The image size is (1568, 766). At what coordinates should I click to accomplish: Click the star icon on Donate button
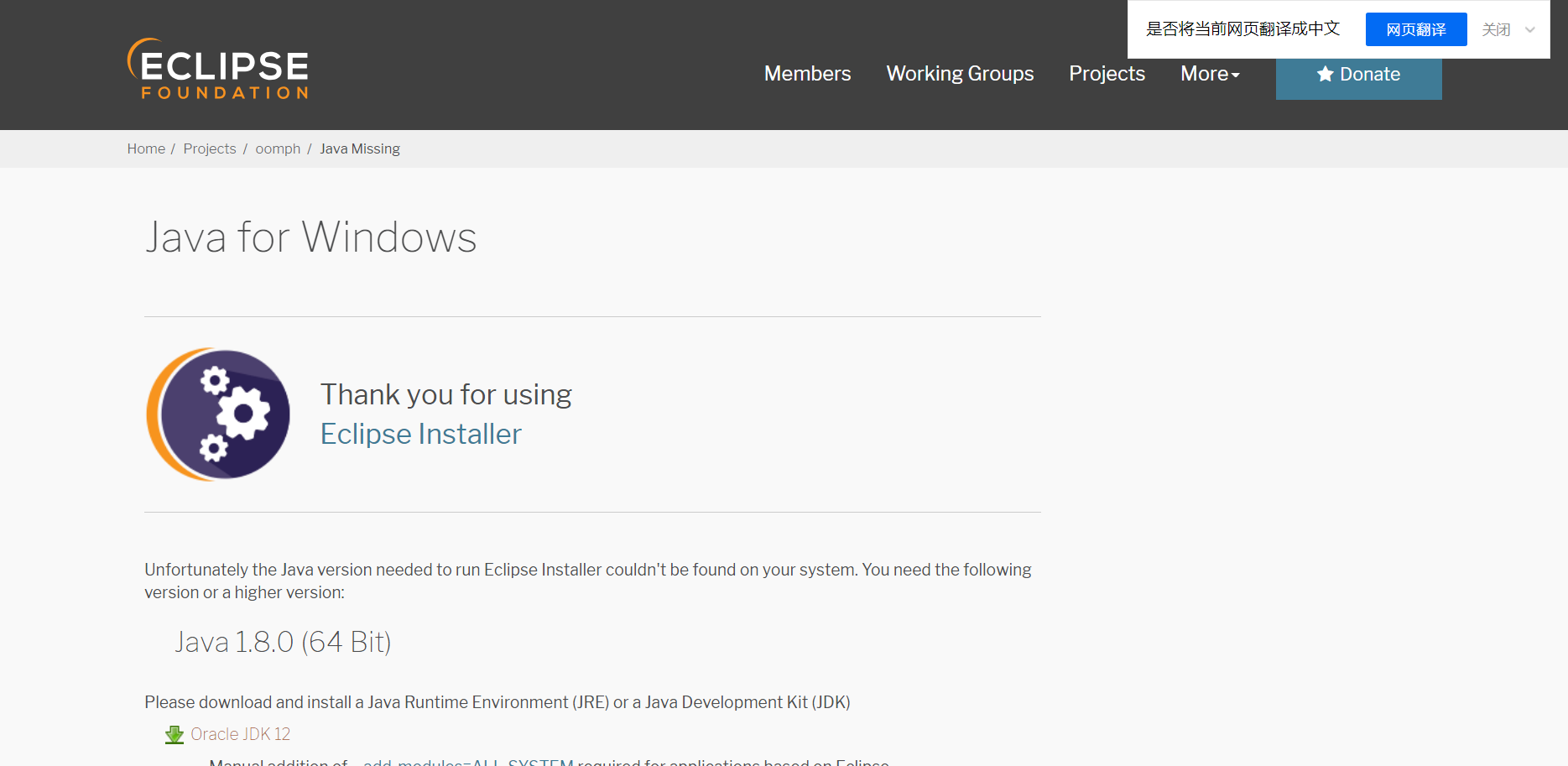tap(1326, 74)
